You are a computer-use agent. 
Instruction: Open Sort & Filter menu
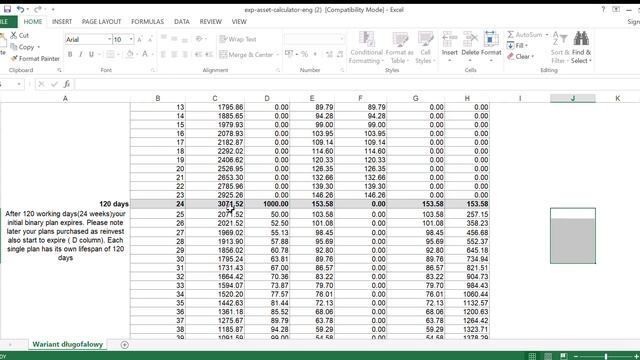(x=560, y=47)
